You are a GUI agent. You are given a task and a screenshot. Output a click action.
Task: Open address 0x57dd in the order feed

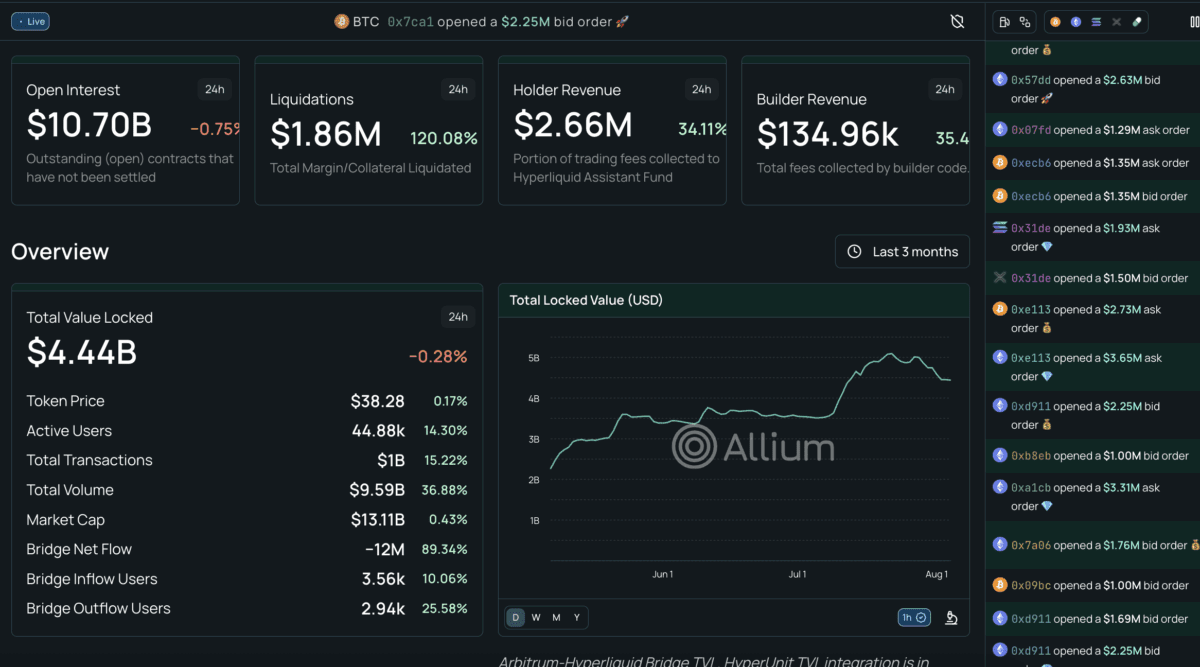[x=1031, y=80]
